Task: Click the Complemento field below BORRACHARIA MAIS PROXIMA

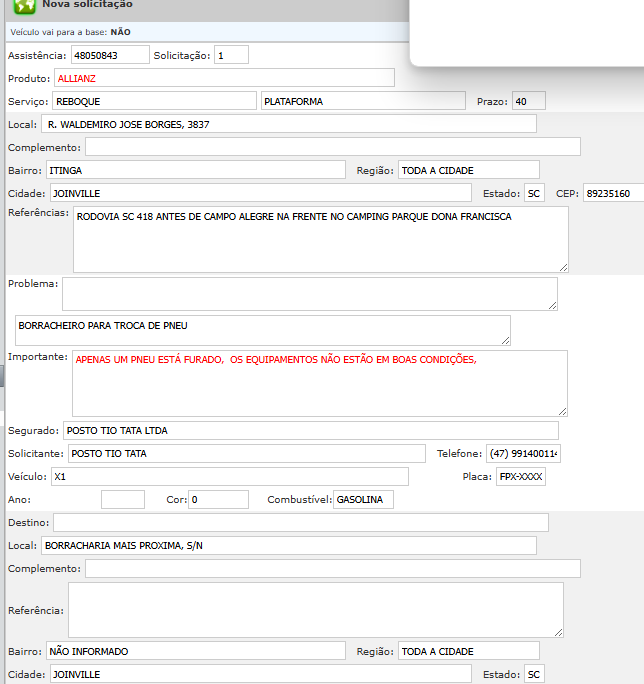Action: pyautogui.click(x=333, y=568)
